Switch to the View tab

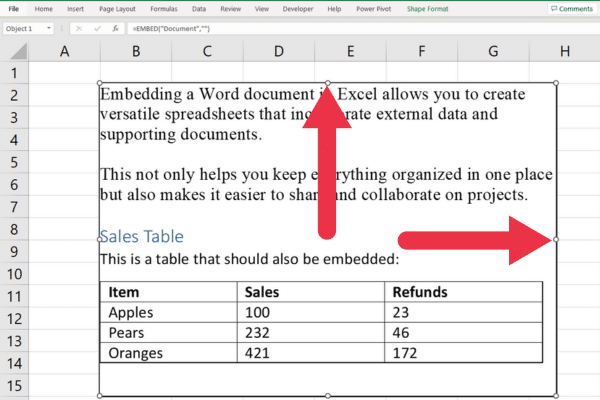click(x=262, y=9)
